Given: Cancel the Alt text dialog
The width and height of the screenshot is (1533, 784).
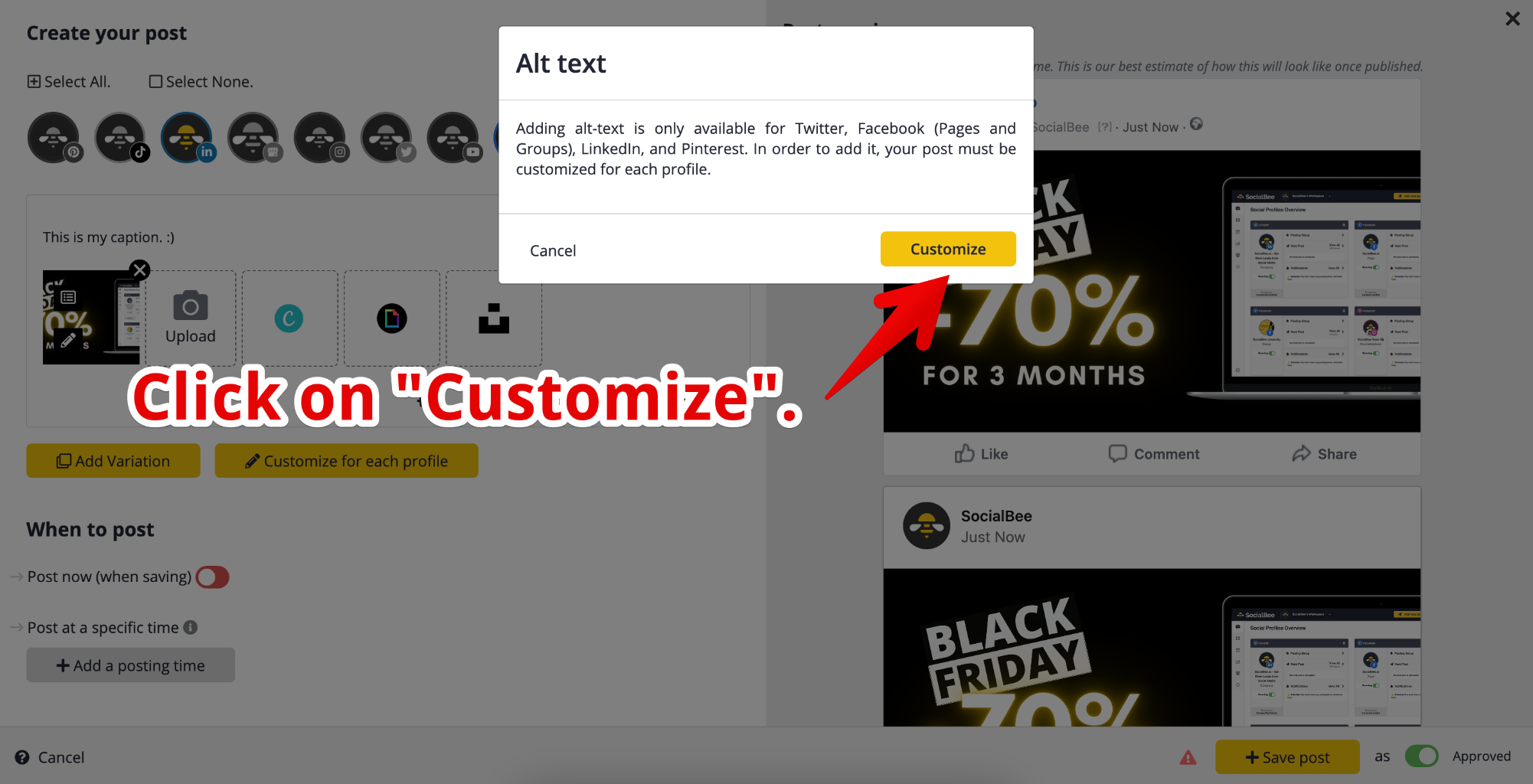Looking at the screenshot, I should point(553,250).
